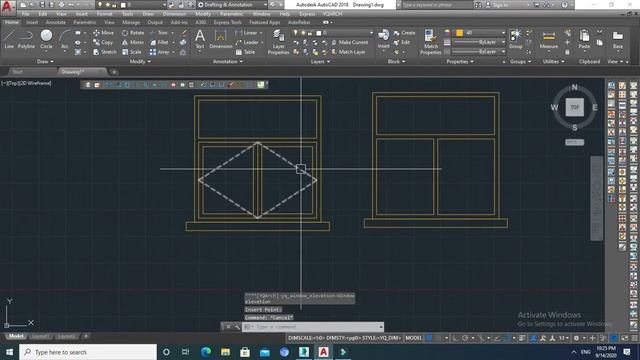This screenshot has width=640, height=360.
Task: Switch to the Start file tab
Action: click(17, 72)
